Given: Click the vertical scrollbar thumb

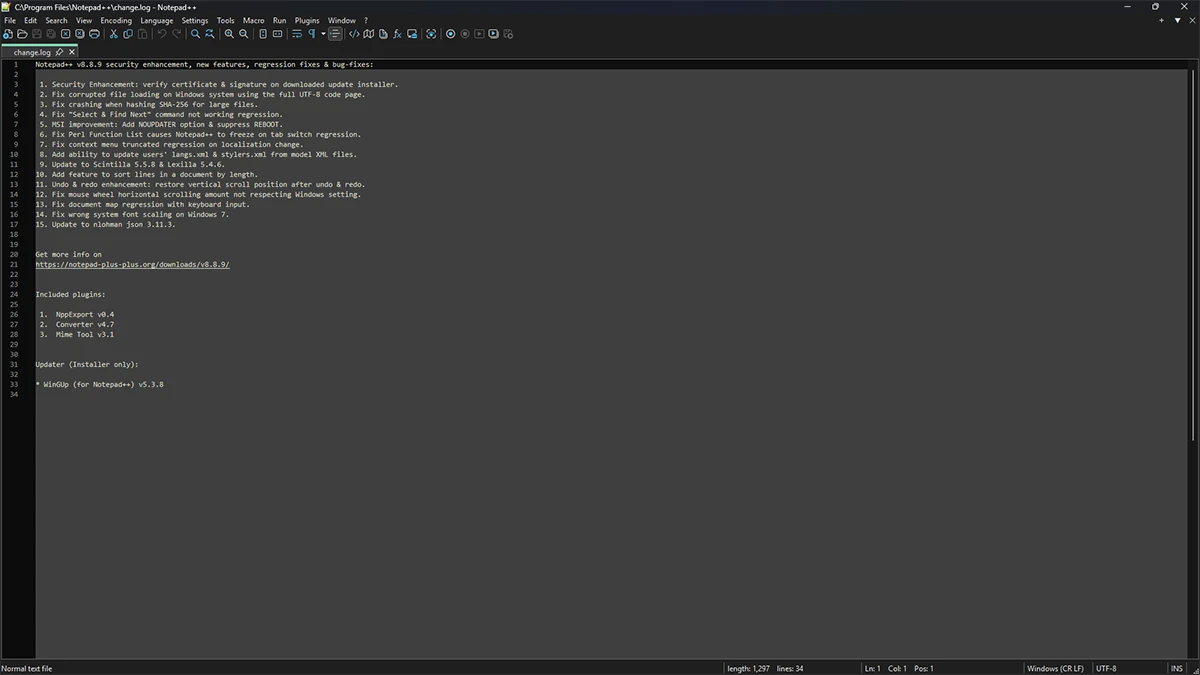Looking at the screenshot, I should tap(1195, 254).
